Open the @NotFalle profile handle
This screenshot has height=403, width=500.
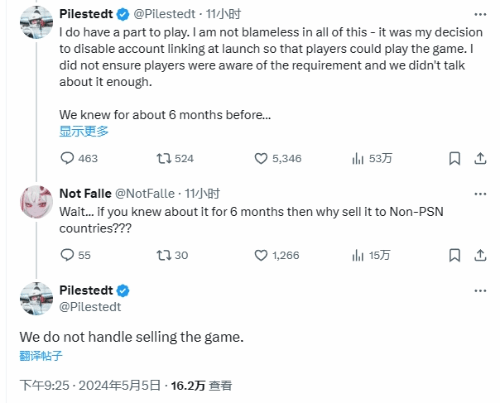[145, 193]
